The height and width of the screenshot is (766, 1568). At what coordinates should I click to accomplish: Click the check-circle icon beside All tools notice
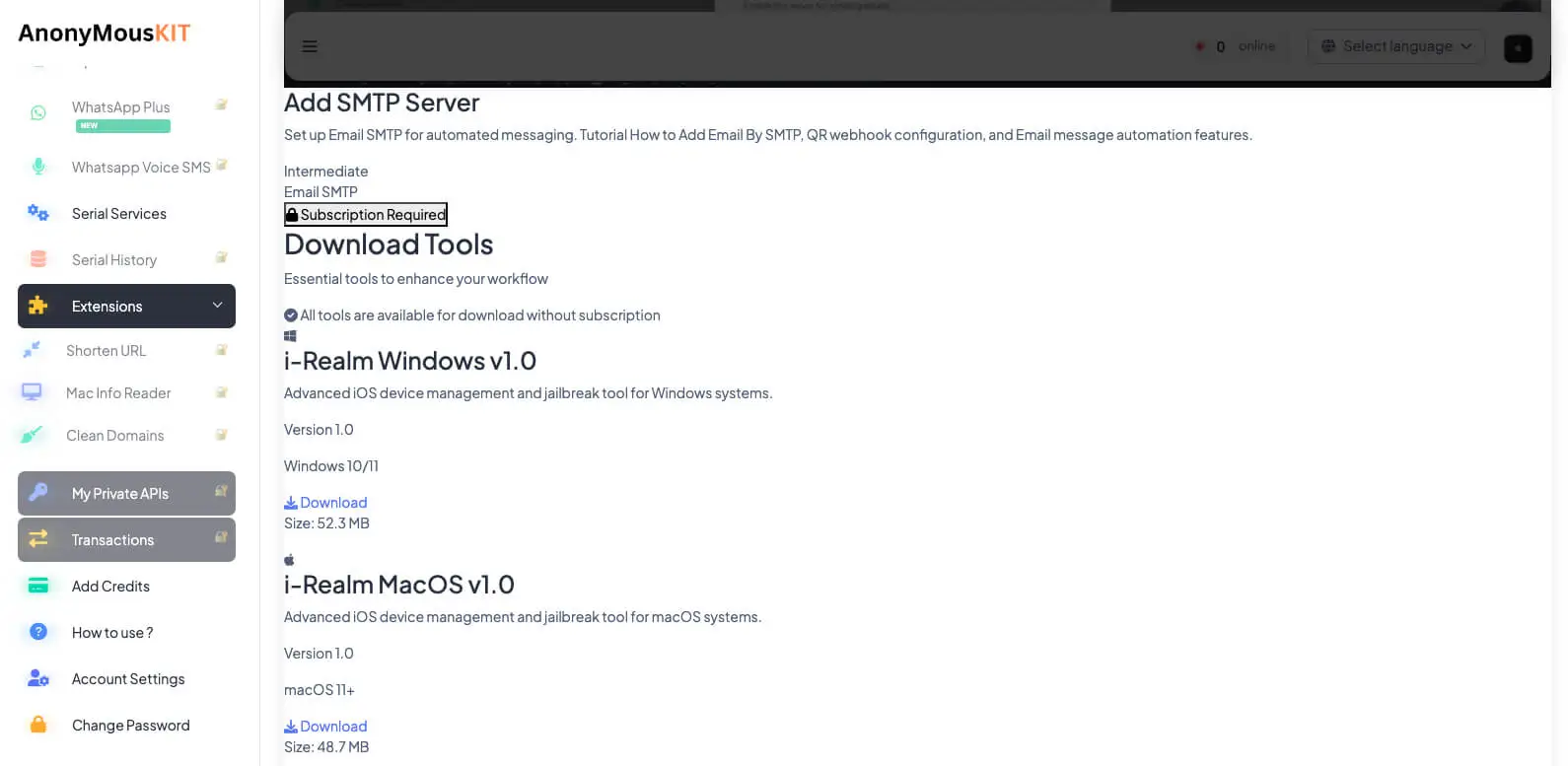tap(291, 315)
